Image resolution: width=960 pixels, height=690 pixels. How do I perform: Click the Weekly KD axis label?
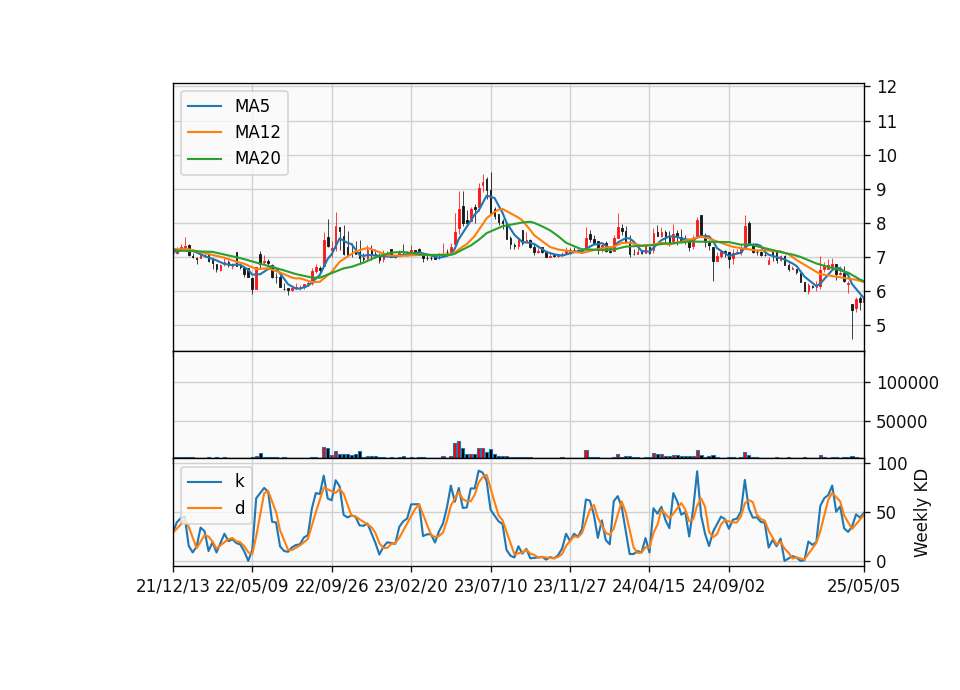coord(921,513)
